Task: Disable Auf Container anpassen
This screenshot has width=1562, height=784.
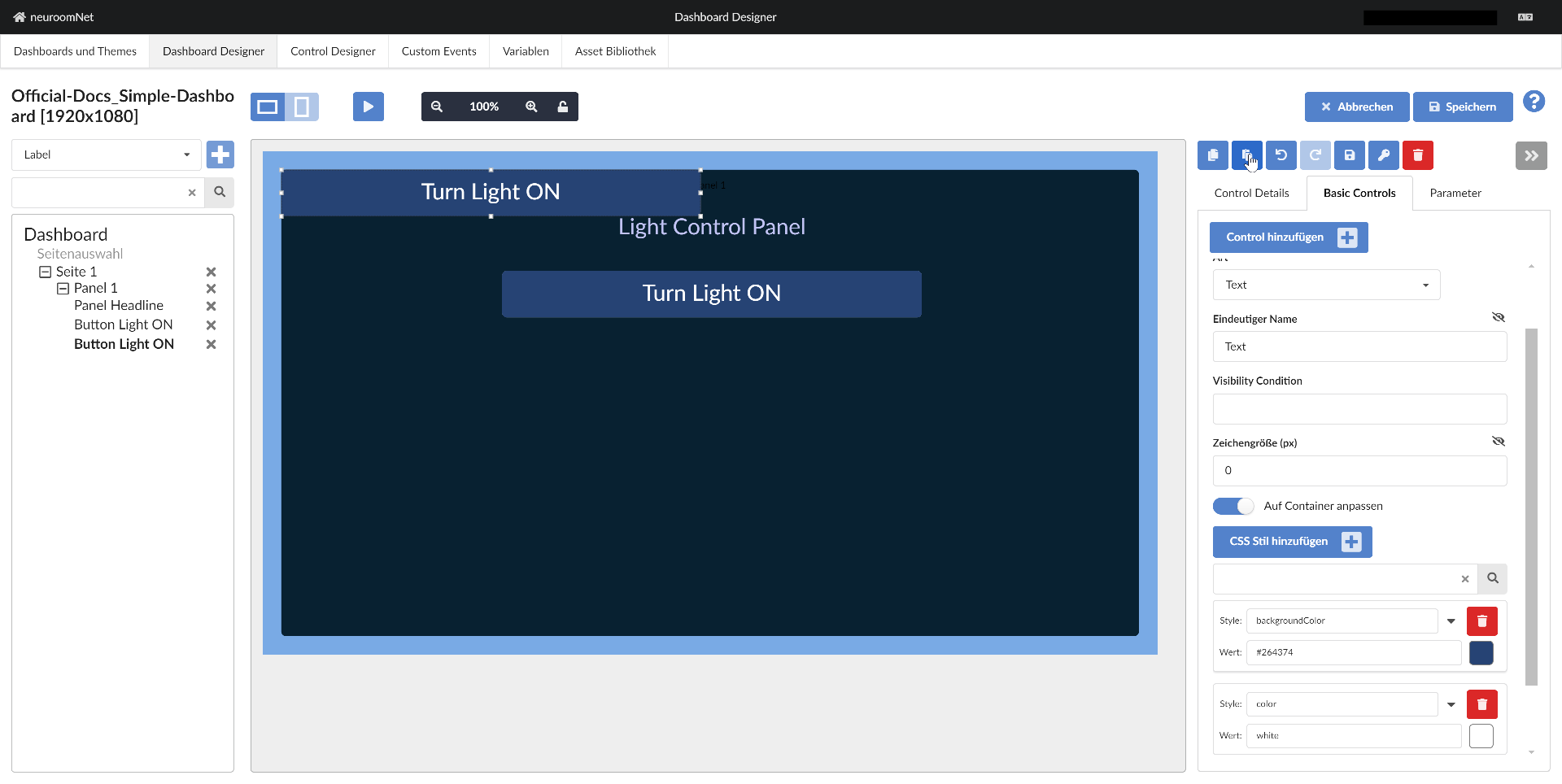Action: point(1233,505)
